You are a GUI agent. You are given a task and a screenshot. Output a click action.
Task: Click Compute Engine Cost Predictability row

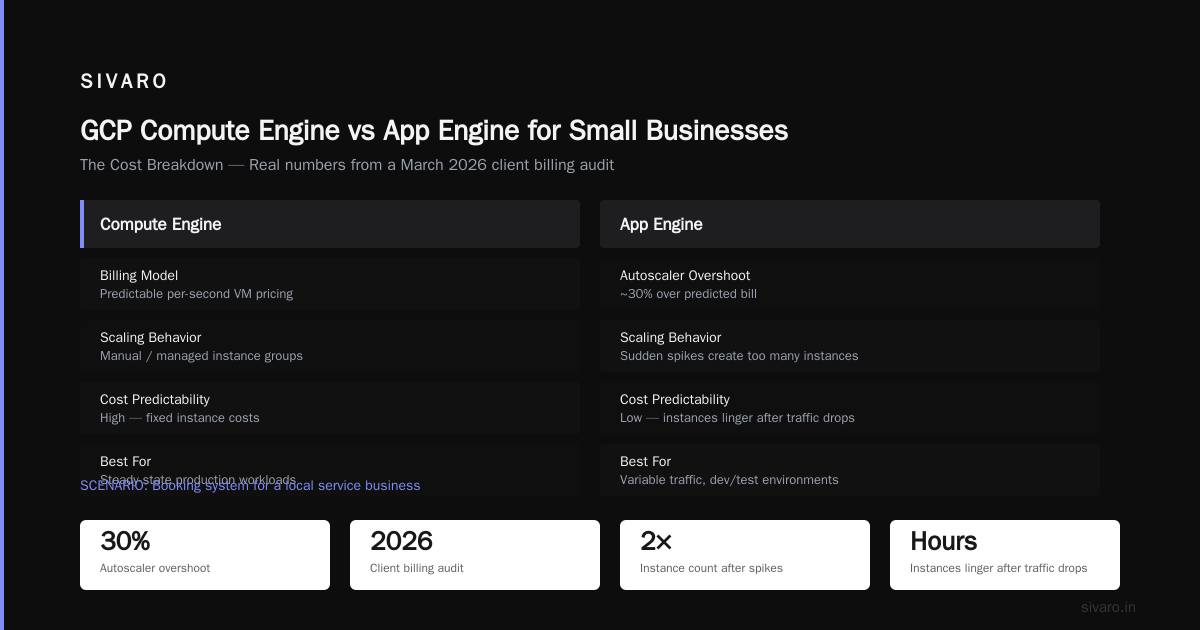click(330, 408)
